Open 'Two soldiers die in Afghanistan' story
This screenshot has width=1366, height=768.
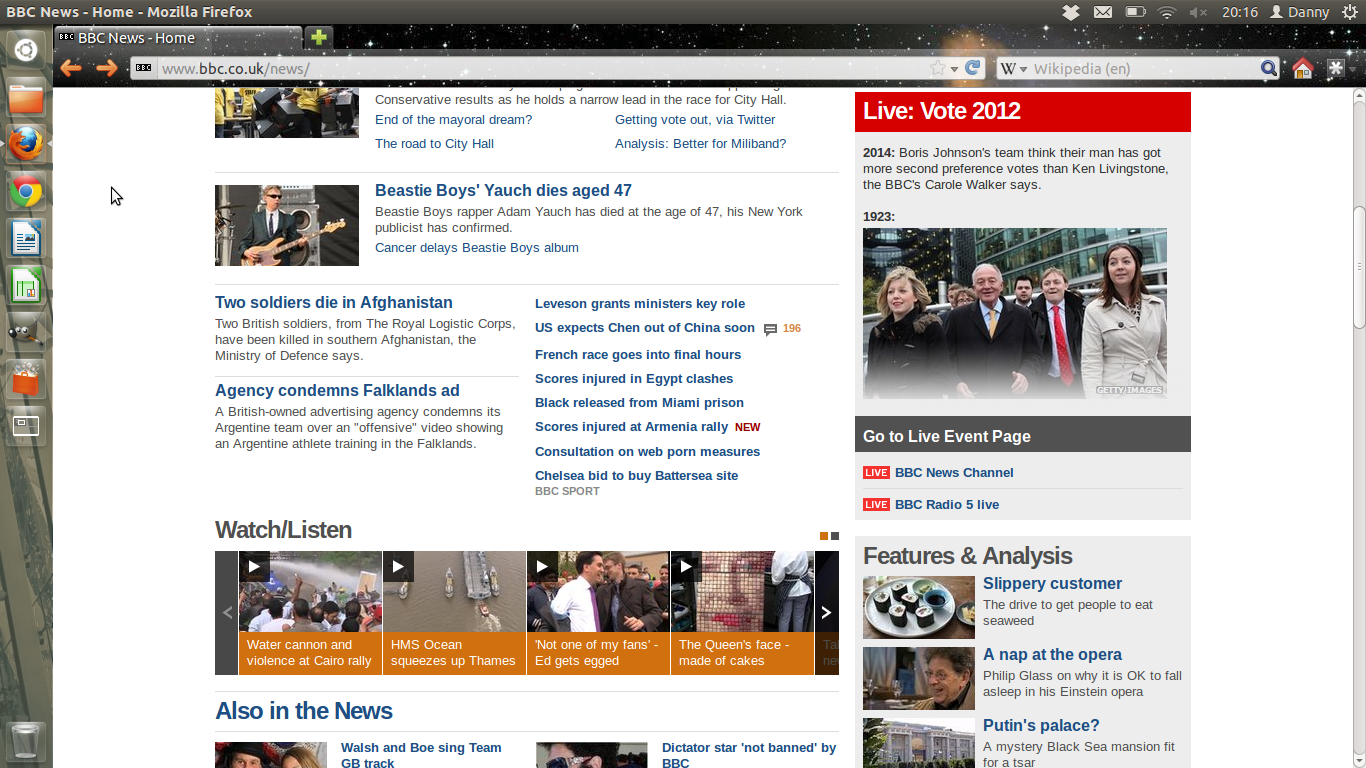click(x=334, y=302)
